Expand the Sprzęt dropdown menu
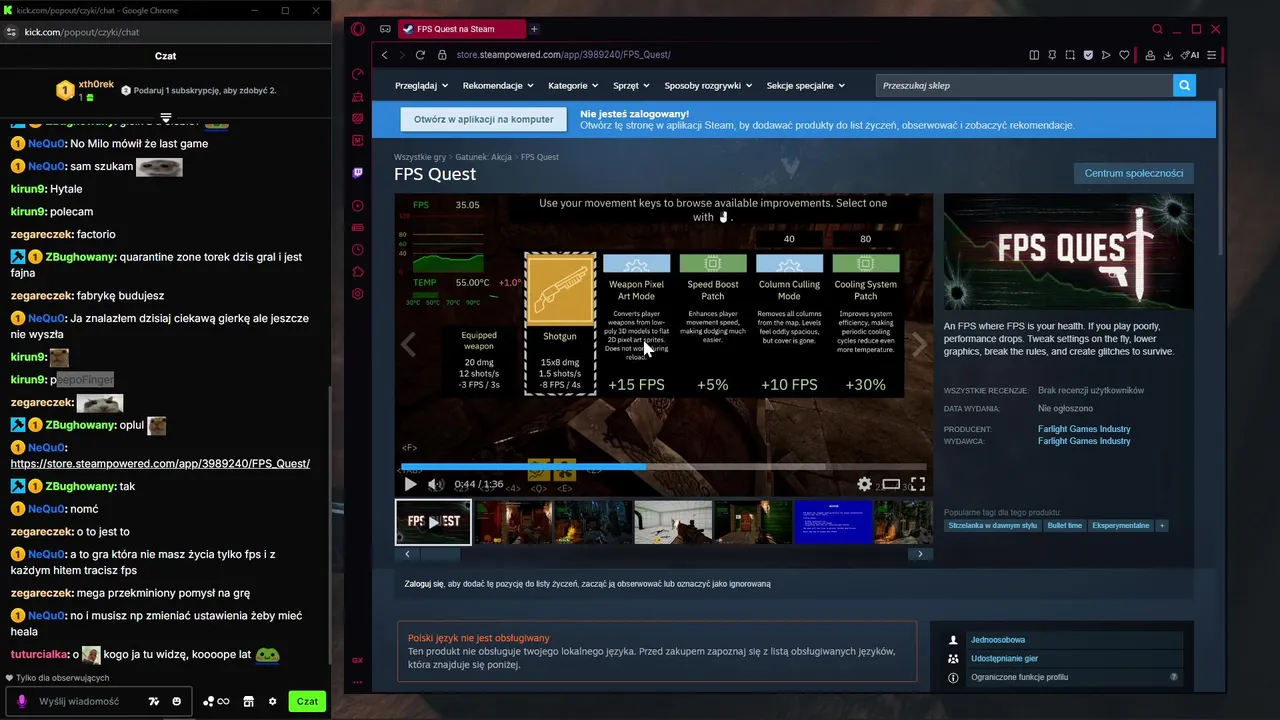This screenshot has height=720, width=1280. (632, 85)
